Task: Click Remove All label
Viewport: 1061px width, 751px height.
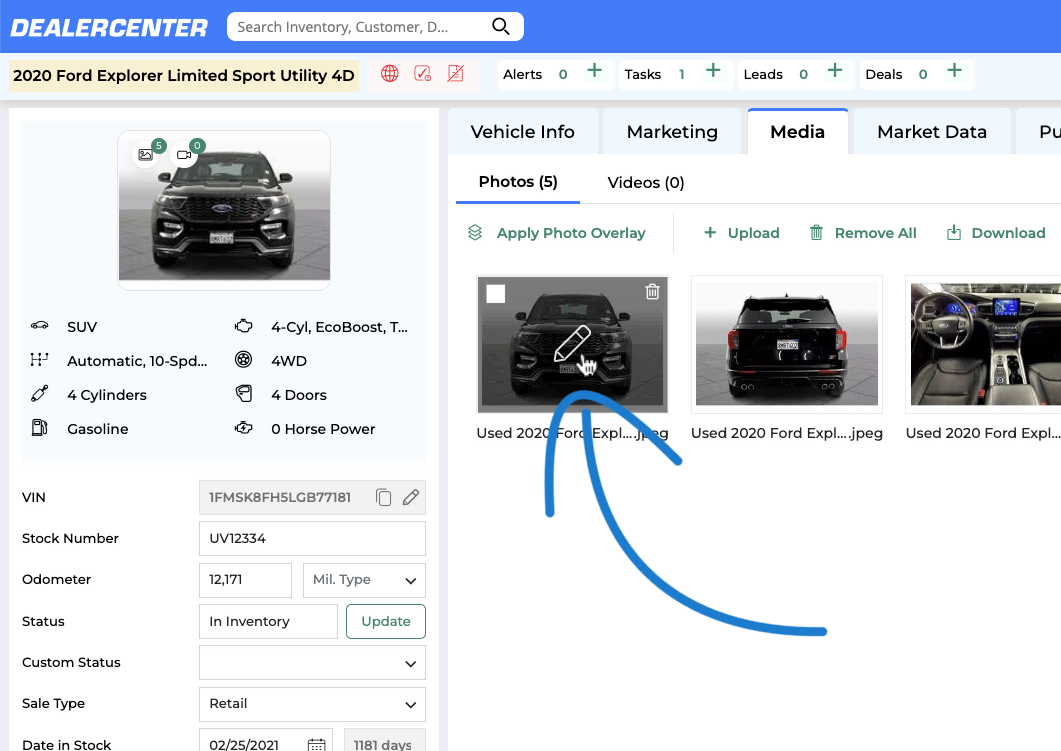Action: click(x=876, y=233)
